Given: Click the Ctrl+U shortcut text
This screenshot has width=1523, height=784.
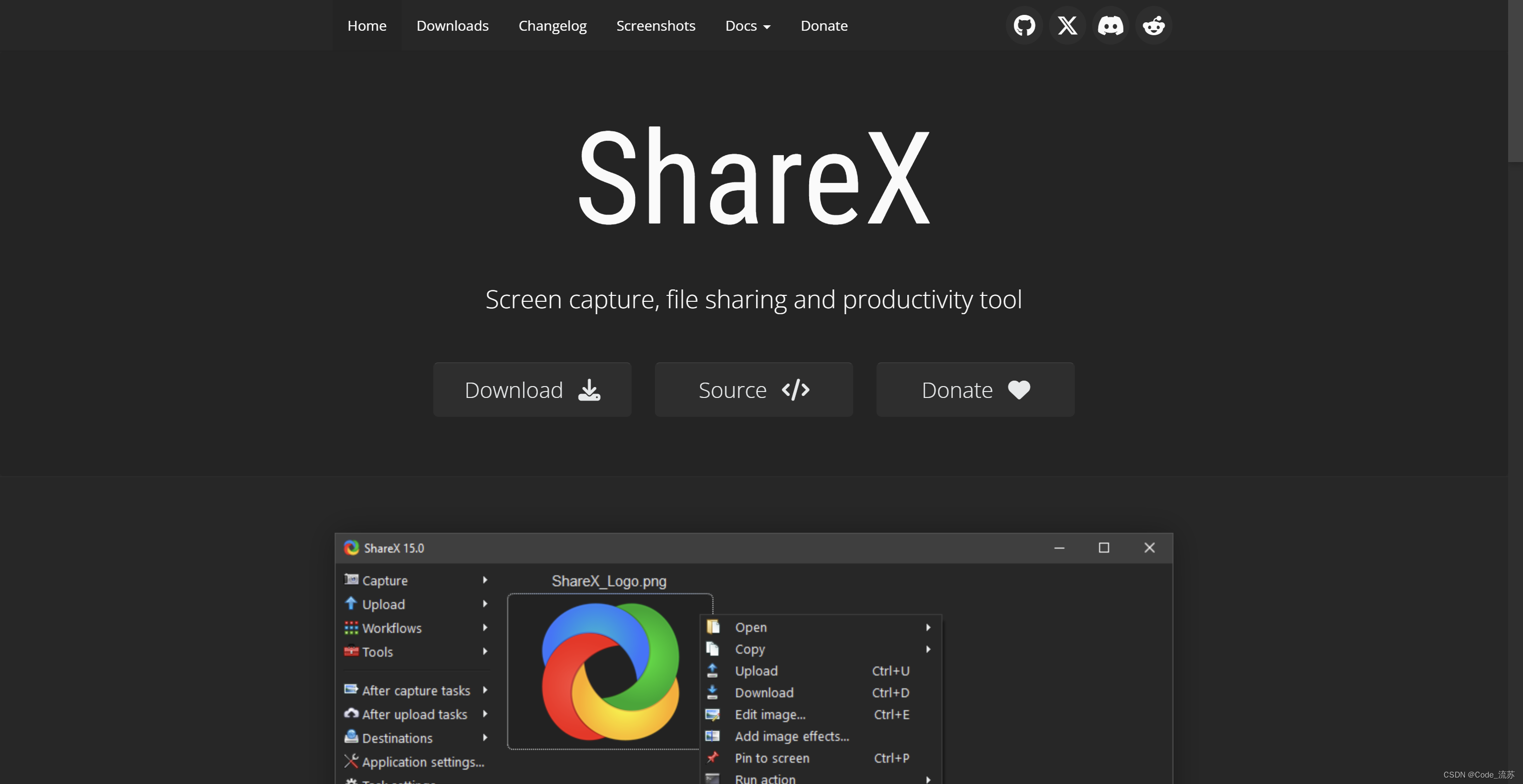Looking at the screenshot, I should 890,671.
